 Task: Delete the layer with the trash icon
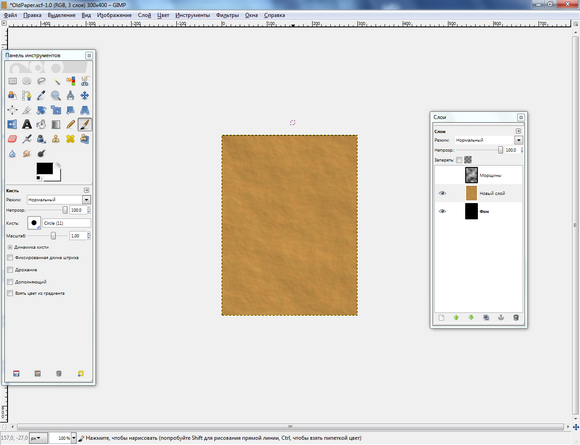point(516,318)
